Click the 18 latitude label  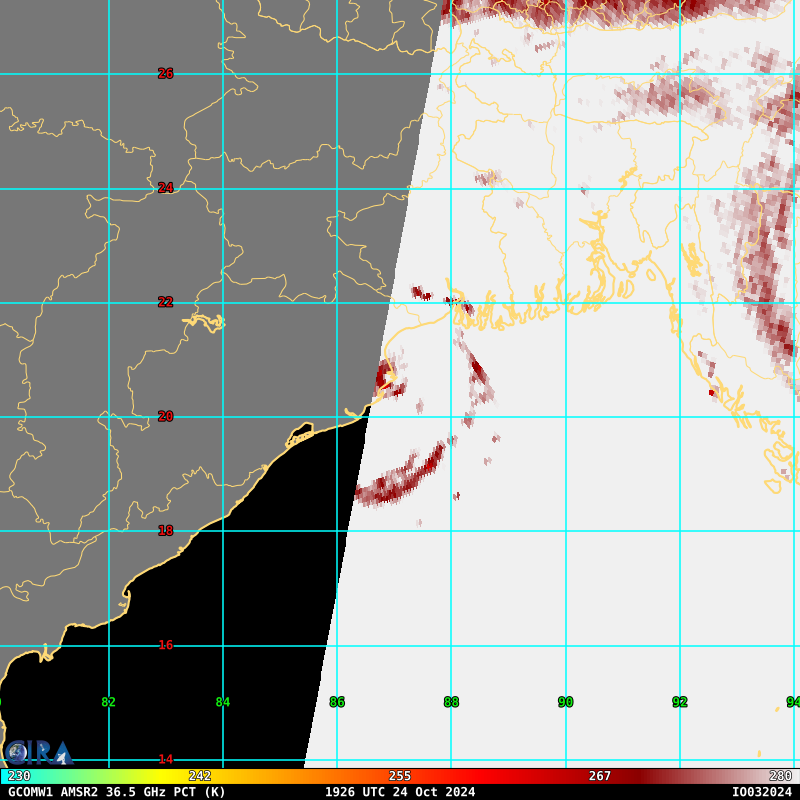(x=165, y=531)
